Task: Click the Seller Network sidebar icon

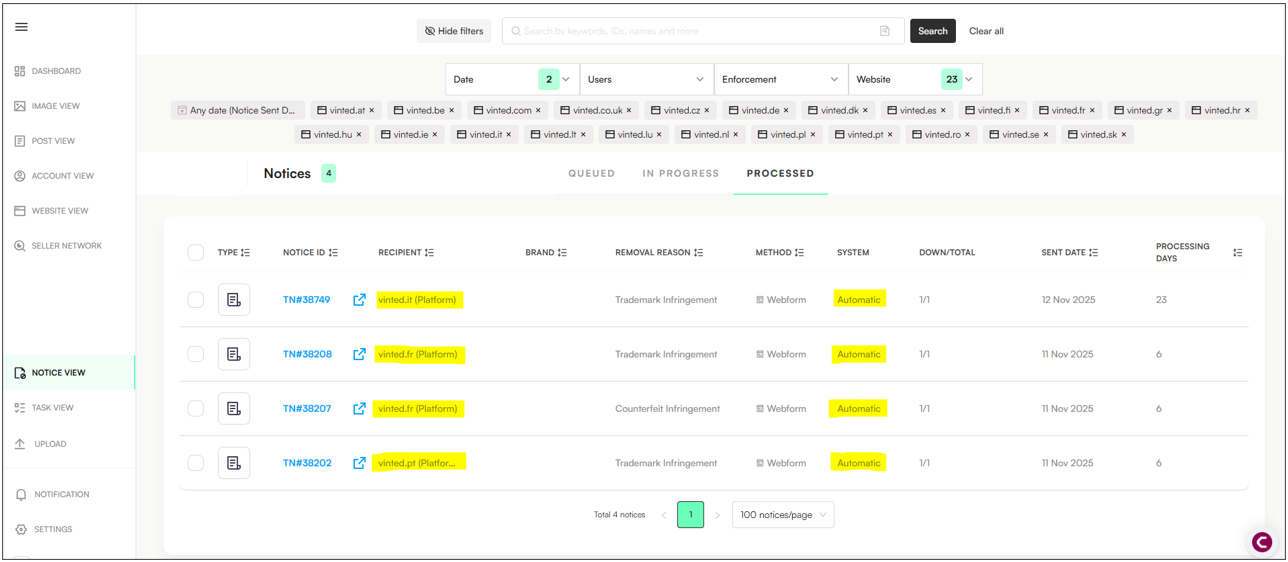Action: click(x=20, y=246)
